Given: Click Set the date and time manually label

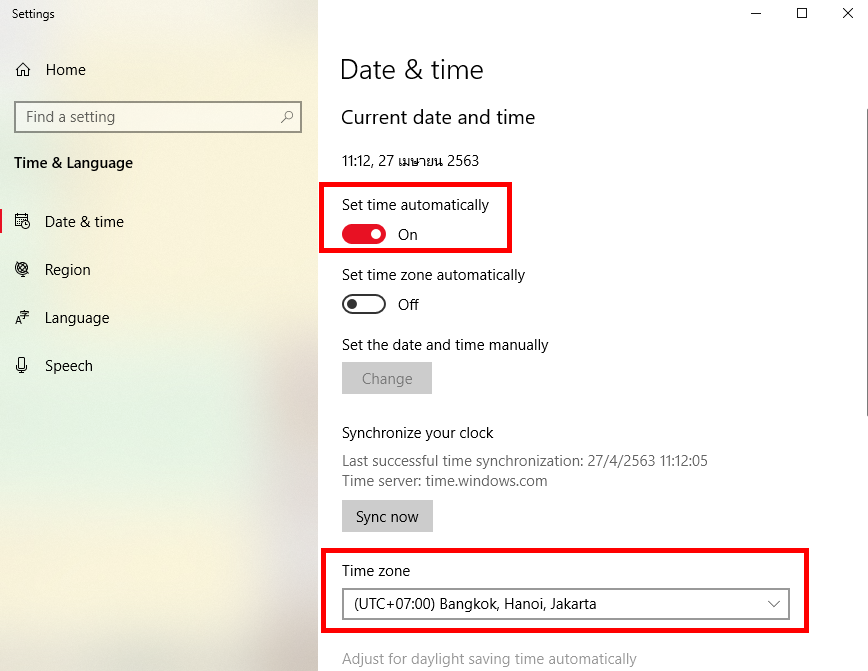Looking at the screenshot, I should (445, 345).
